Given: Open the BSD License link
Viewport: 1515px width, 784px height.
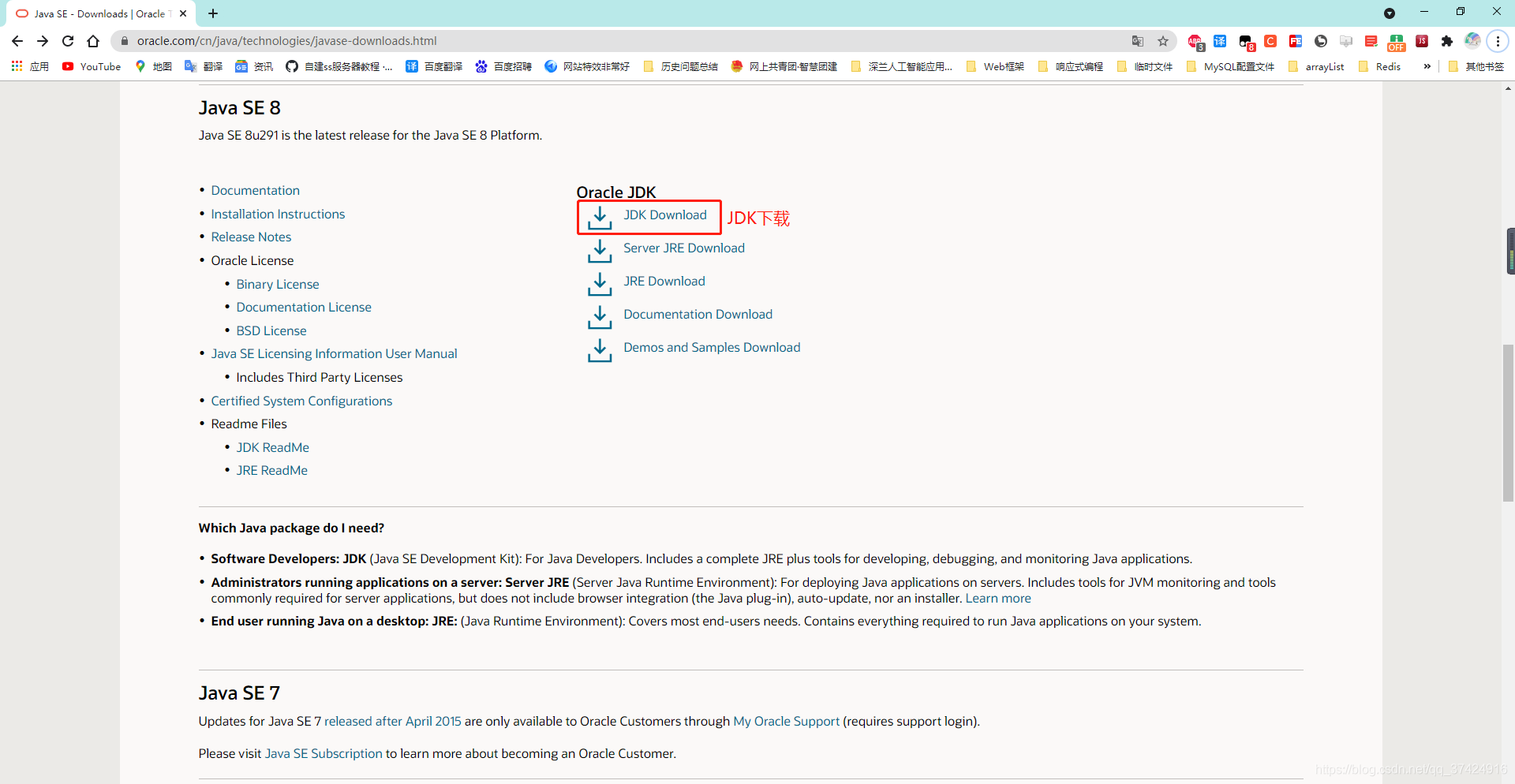Looking at the screenshot, I should (271, 330).
